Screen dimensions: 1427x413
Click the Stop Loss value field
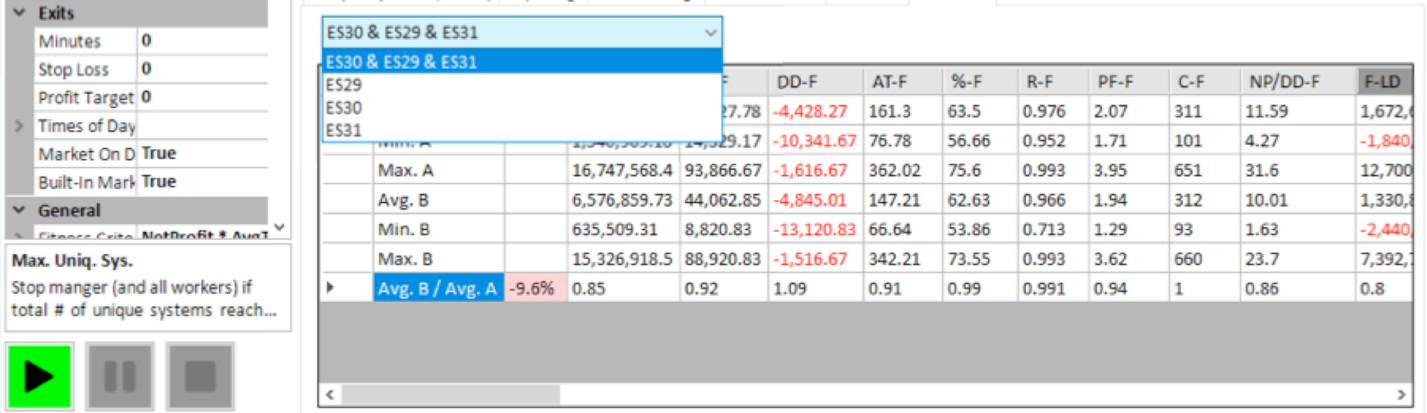[x=202, y=69]
